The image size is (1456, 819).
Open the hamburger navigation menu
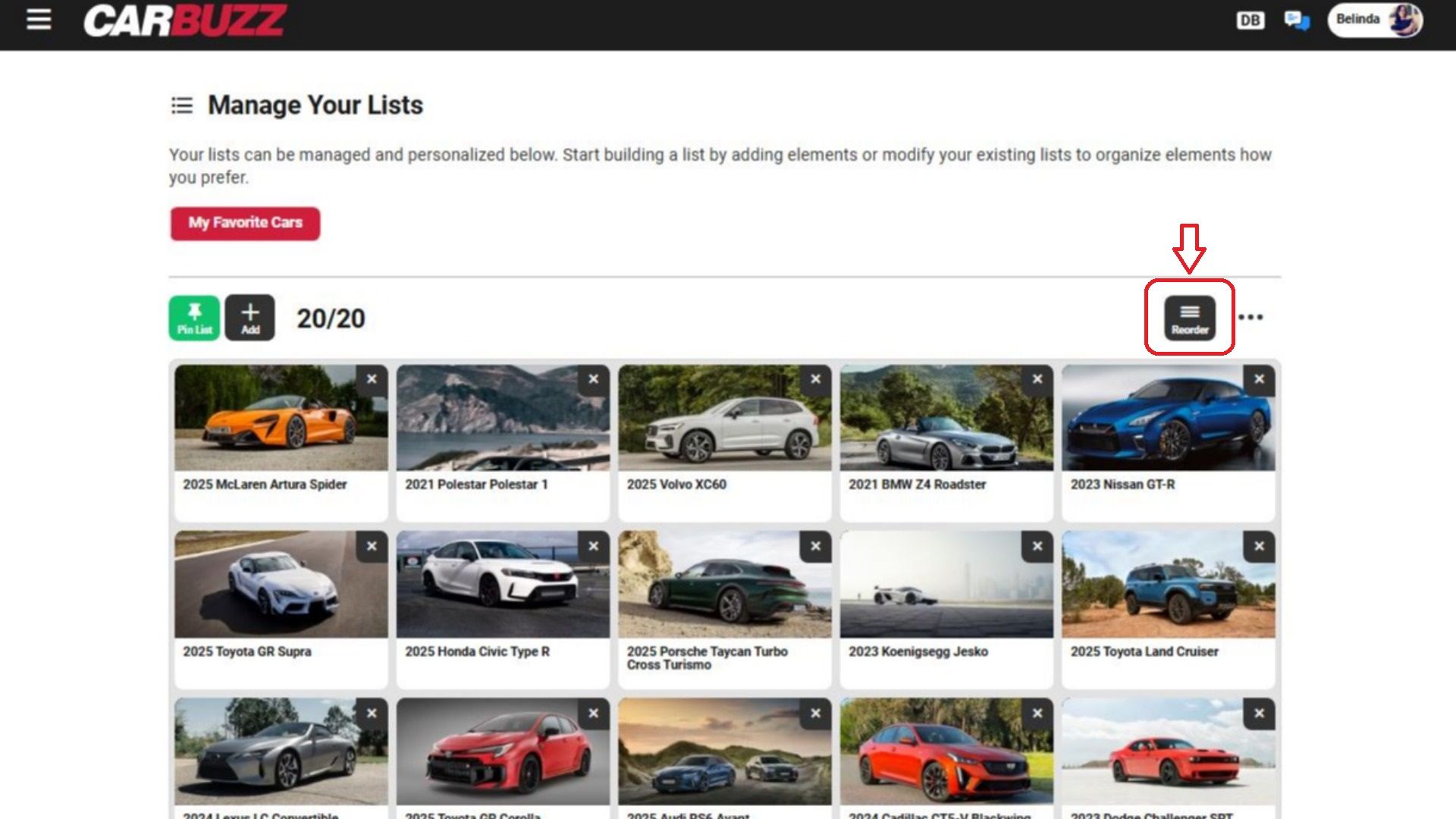39,20
